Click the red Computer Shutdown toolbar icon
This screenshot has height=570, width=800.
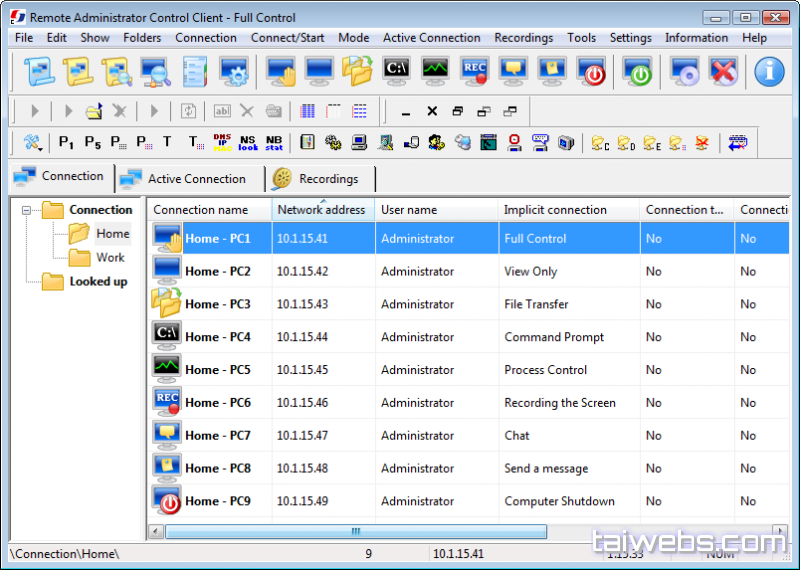594,71
